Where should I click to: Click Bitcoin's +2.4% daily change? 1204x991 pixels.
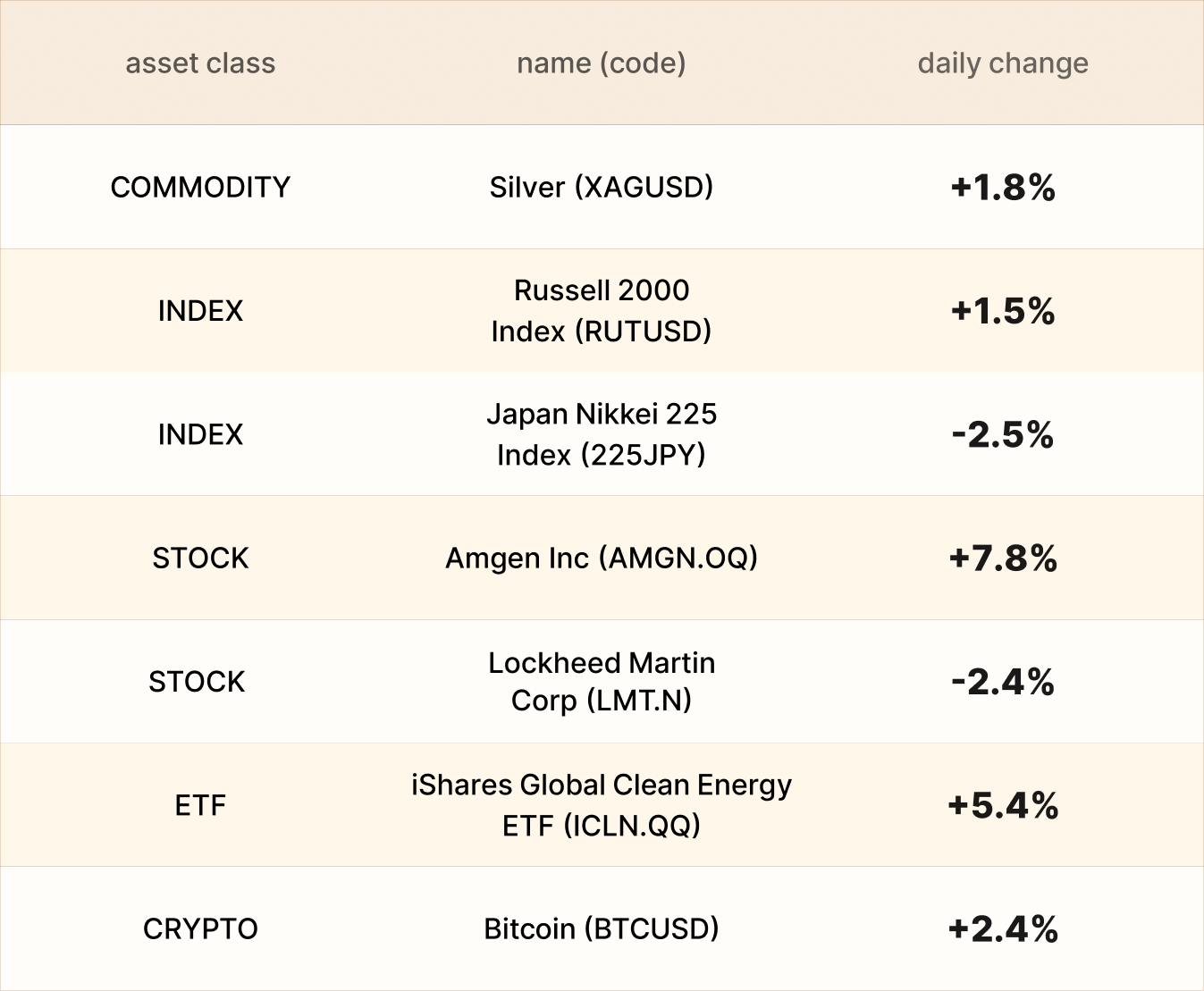click(1003, 928)
